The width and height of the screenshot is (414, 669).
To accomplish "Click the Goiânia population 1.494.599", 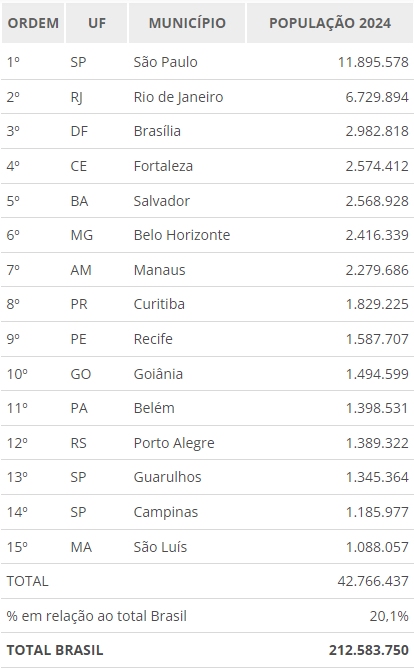I will pos(377,374).
